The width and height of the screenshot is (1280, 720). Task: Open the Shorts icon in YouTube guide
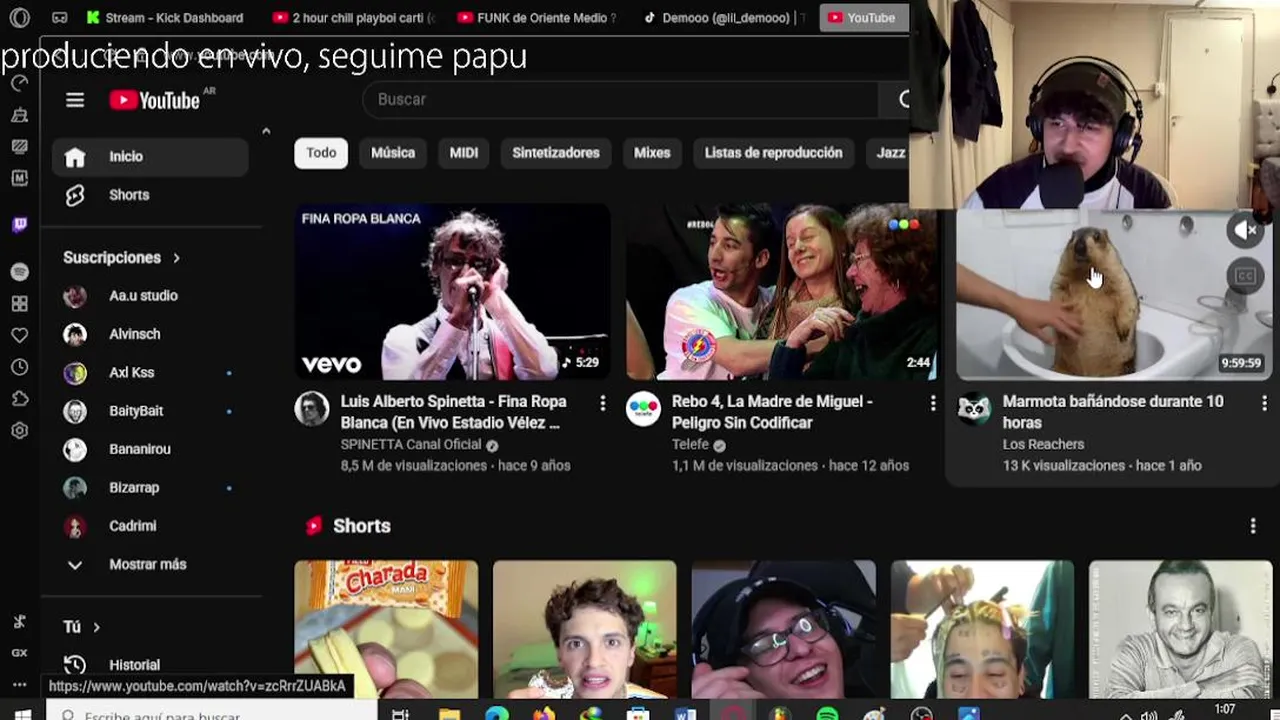click(75, 195)
